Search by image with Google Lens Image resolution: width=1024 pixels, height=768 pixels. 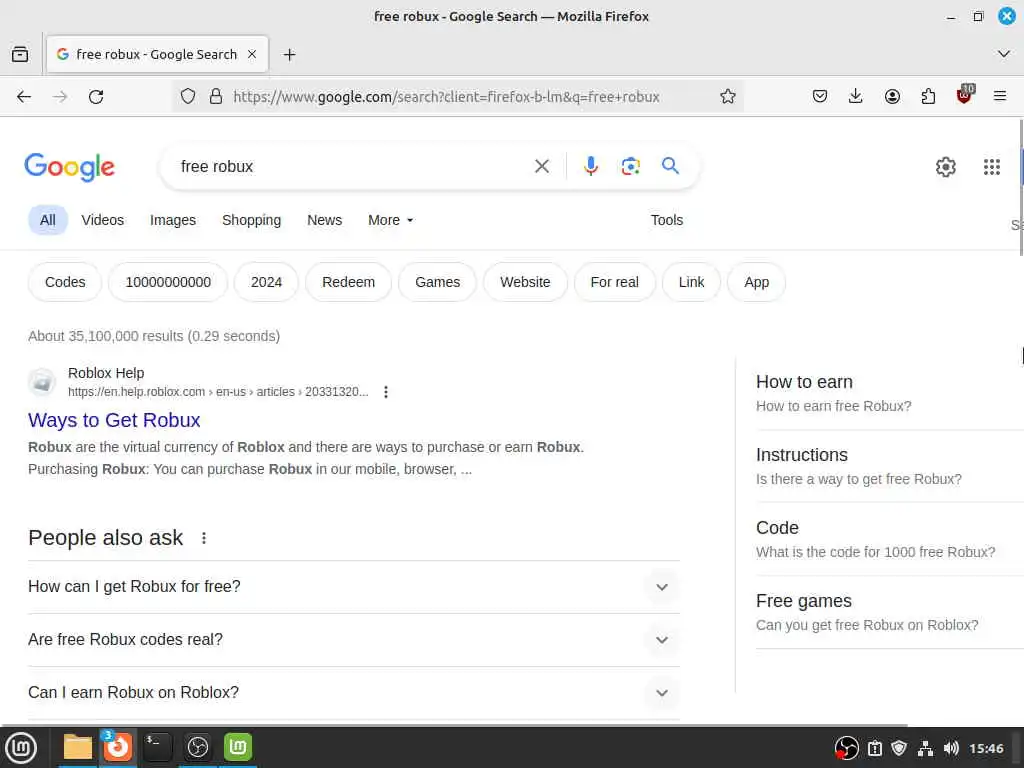pyautogui.click(x=630, y=167)
